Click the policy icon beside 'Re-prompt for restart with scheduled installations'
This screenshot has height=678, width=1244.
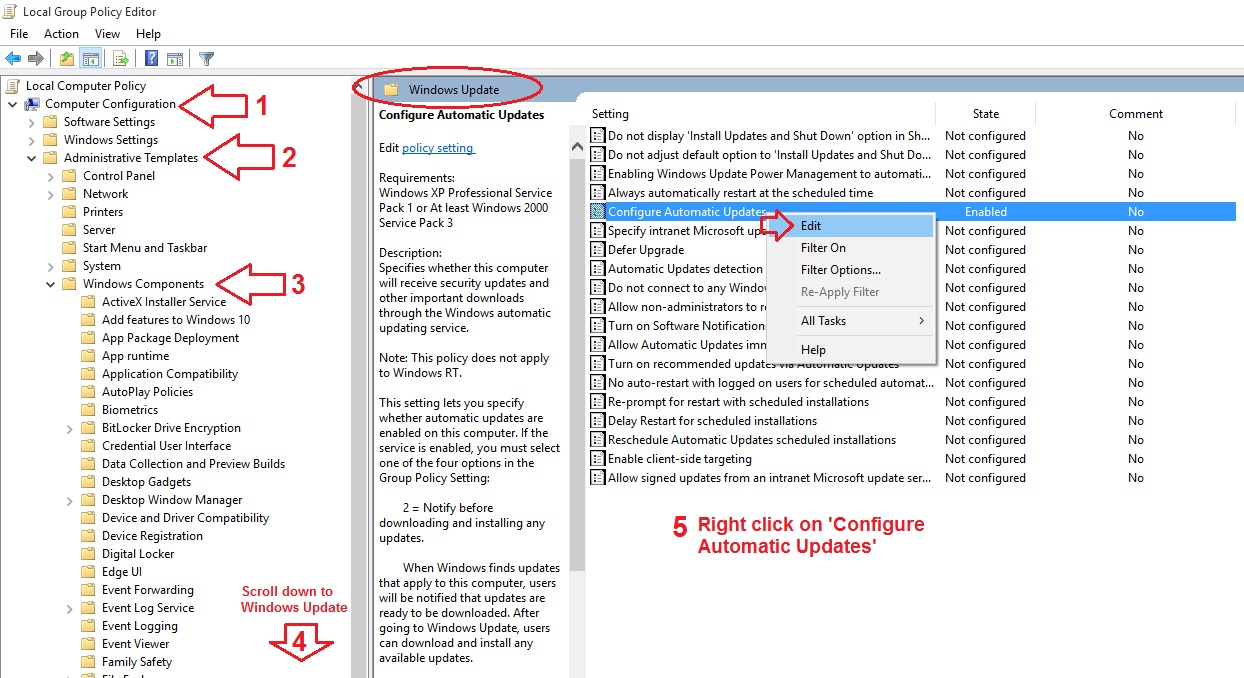(x=598, y=402)
